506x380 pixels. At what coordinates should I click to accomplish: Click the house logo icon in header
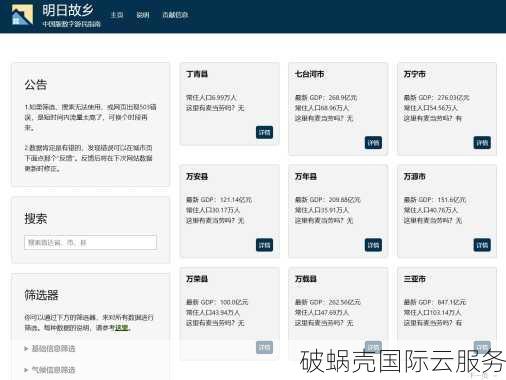(x=22, y=15)
